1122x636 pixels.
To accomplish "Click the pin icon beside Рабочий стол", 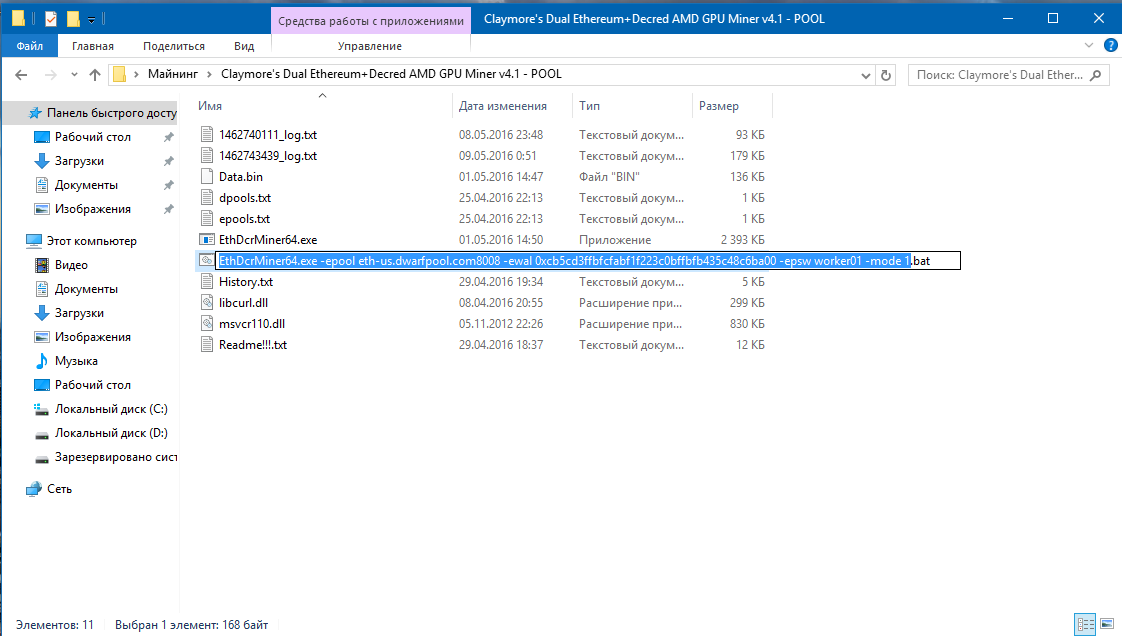I will 168,137.
